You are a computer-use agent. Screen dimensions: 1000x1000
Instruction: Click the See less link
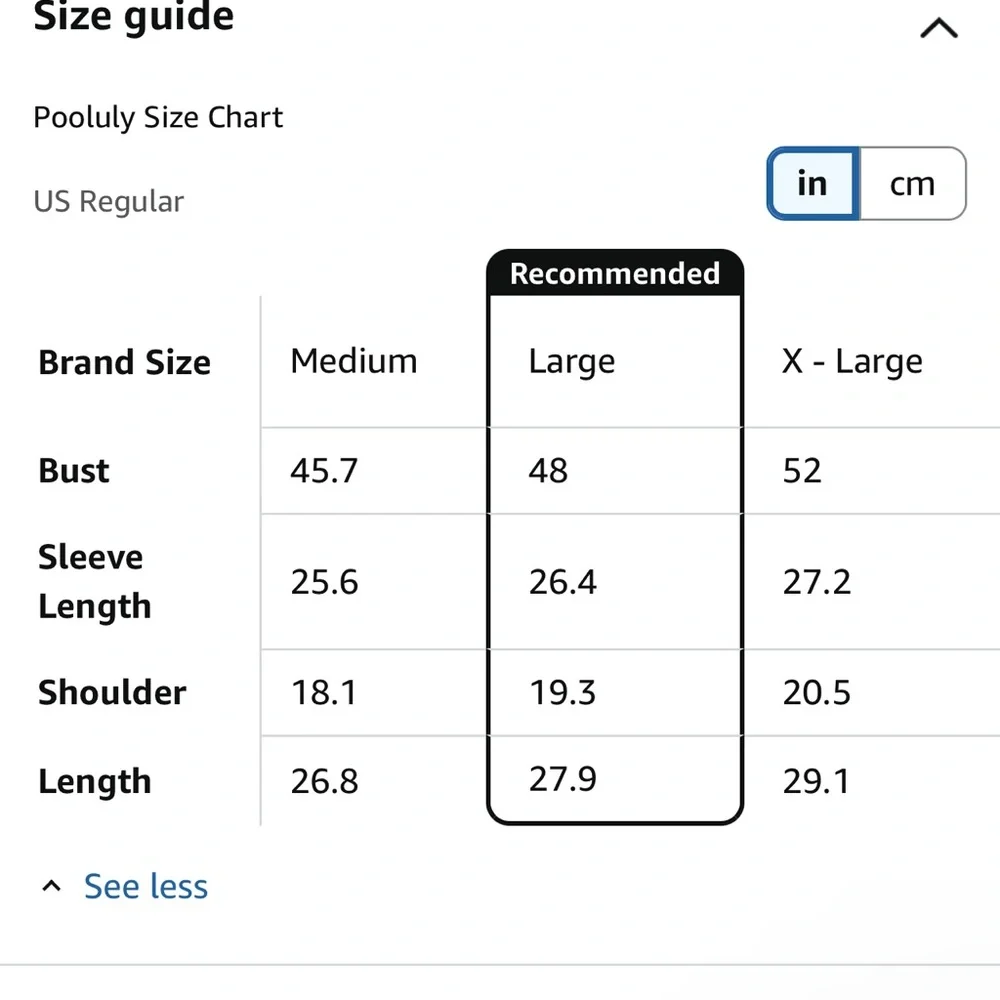145,886
